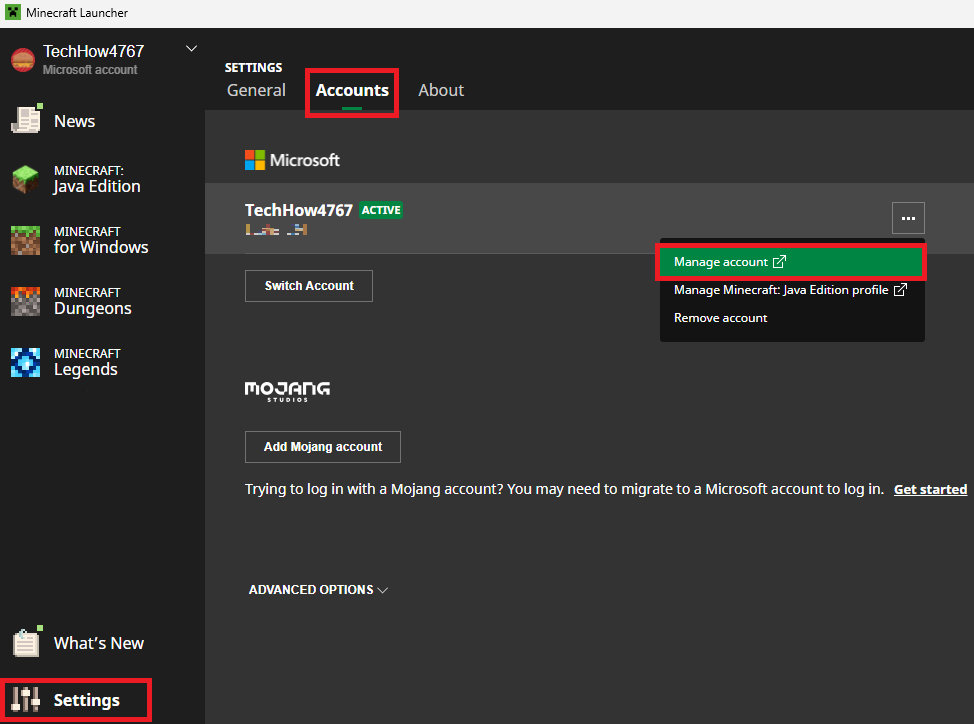974x724 pixels.
Task: Expand Advanced Options
Action: click(318, 589)
